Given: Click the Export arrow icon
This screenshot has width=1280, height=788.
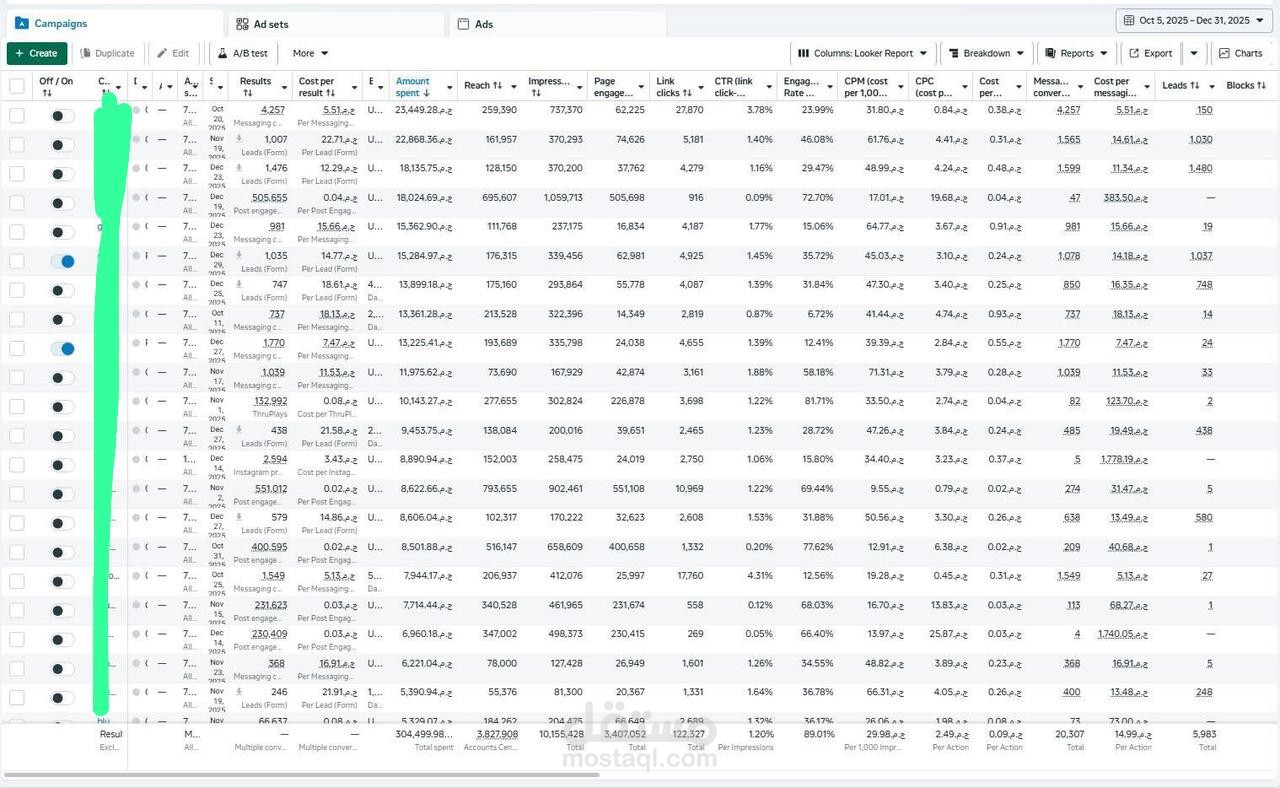Looking at the screenshot, I should (x=1135, y=53).
